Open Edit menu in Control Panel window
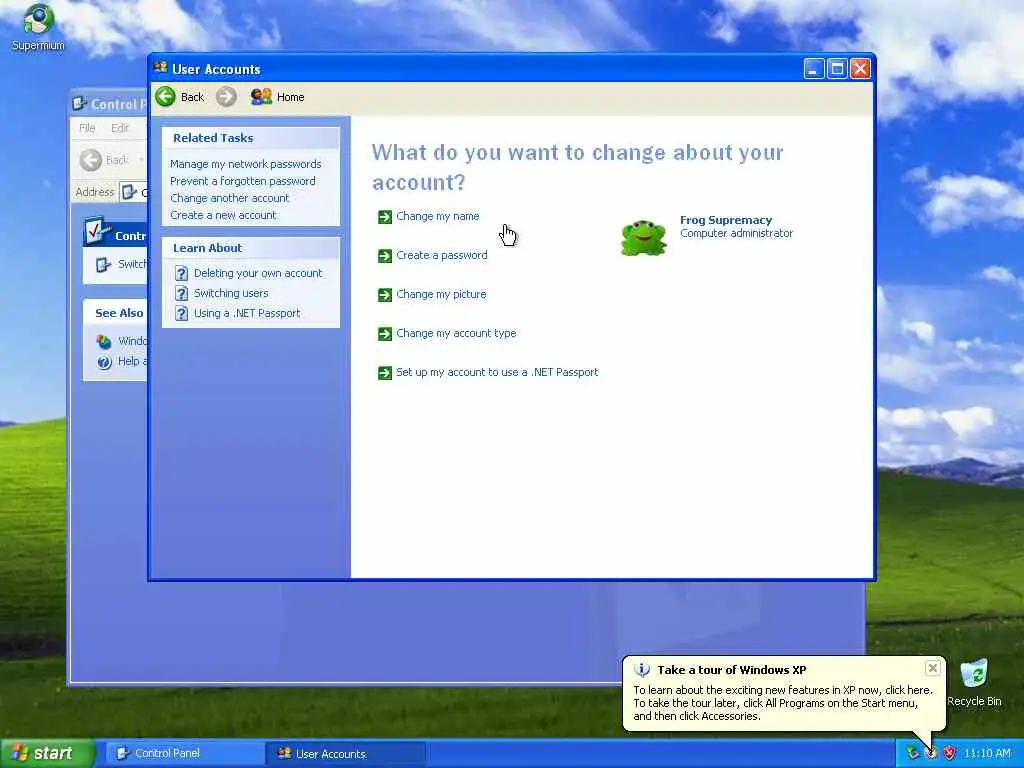 pos(120,128)
